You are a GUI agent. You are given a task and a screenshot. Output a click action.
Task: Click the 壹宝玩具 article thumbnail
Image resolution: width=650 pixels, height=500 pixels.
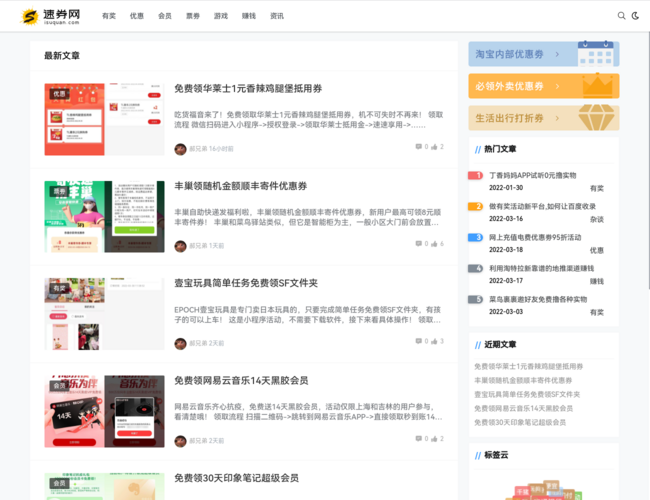104,314
